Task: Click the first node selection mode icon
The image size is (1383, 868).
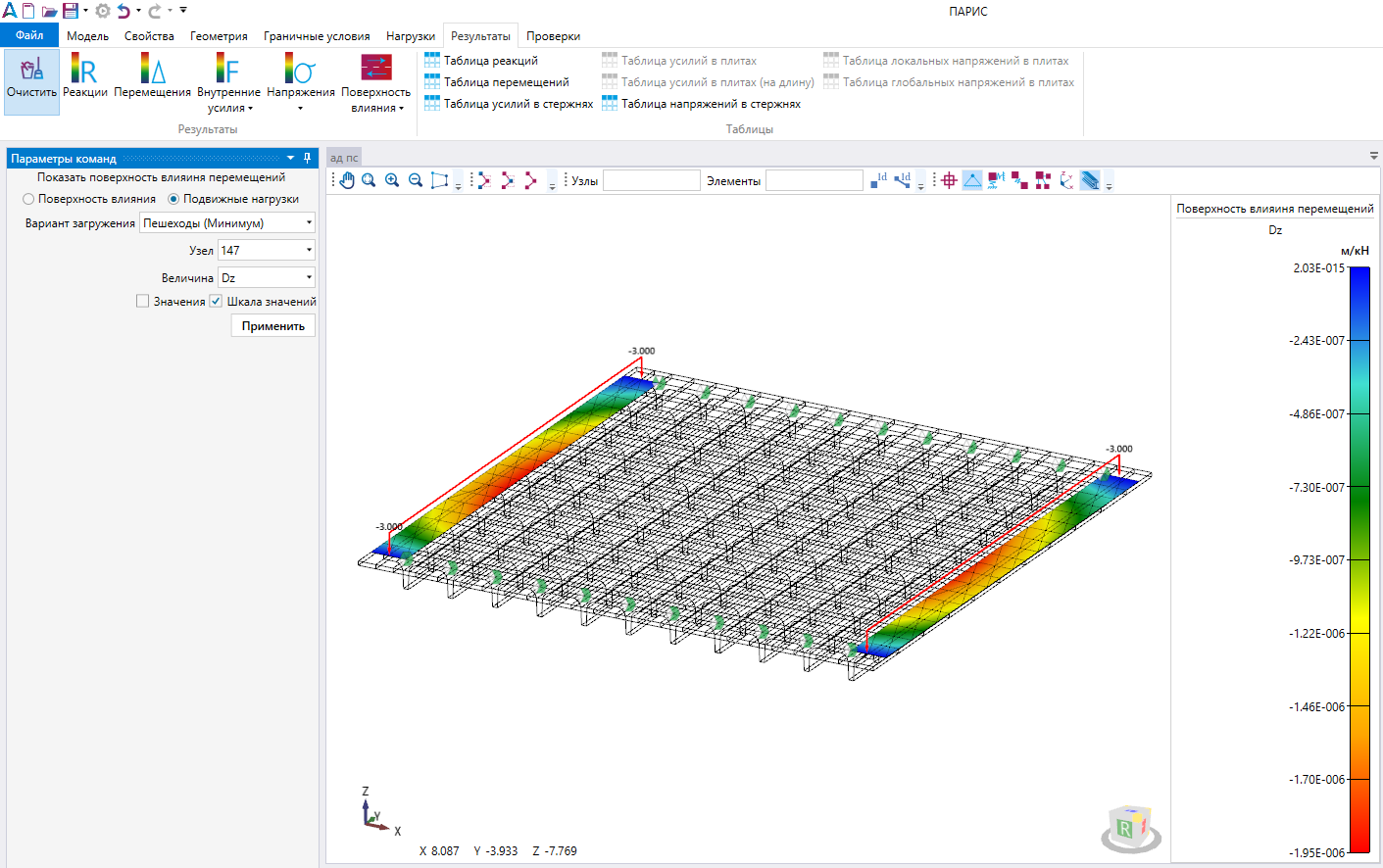Action: (483, 180)
